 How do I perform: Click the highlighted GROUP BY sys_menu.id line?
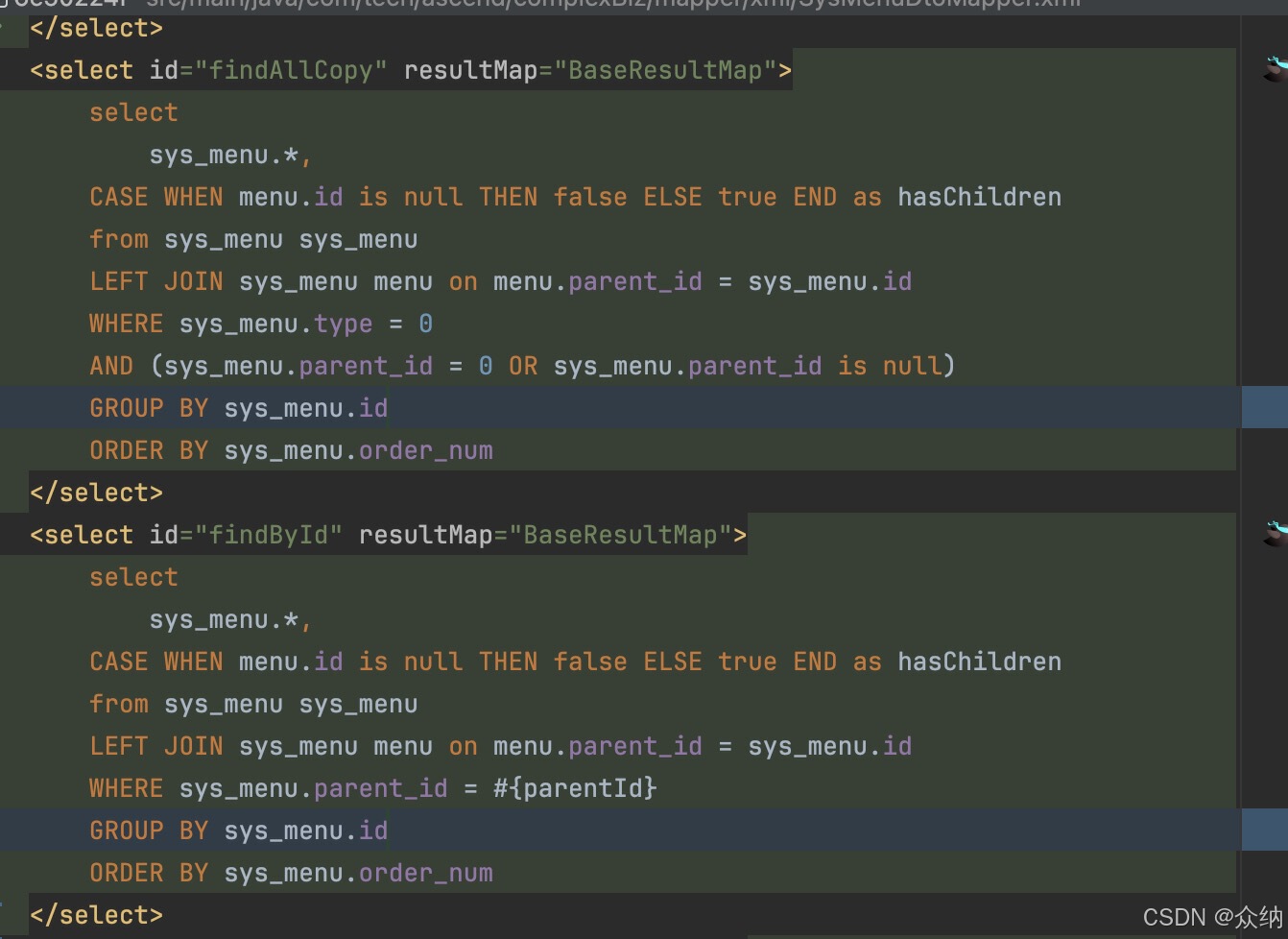tap(239, 407)
